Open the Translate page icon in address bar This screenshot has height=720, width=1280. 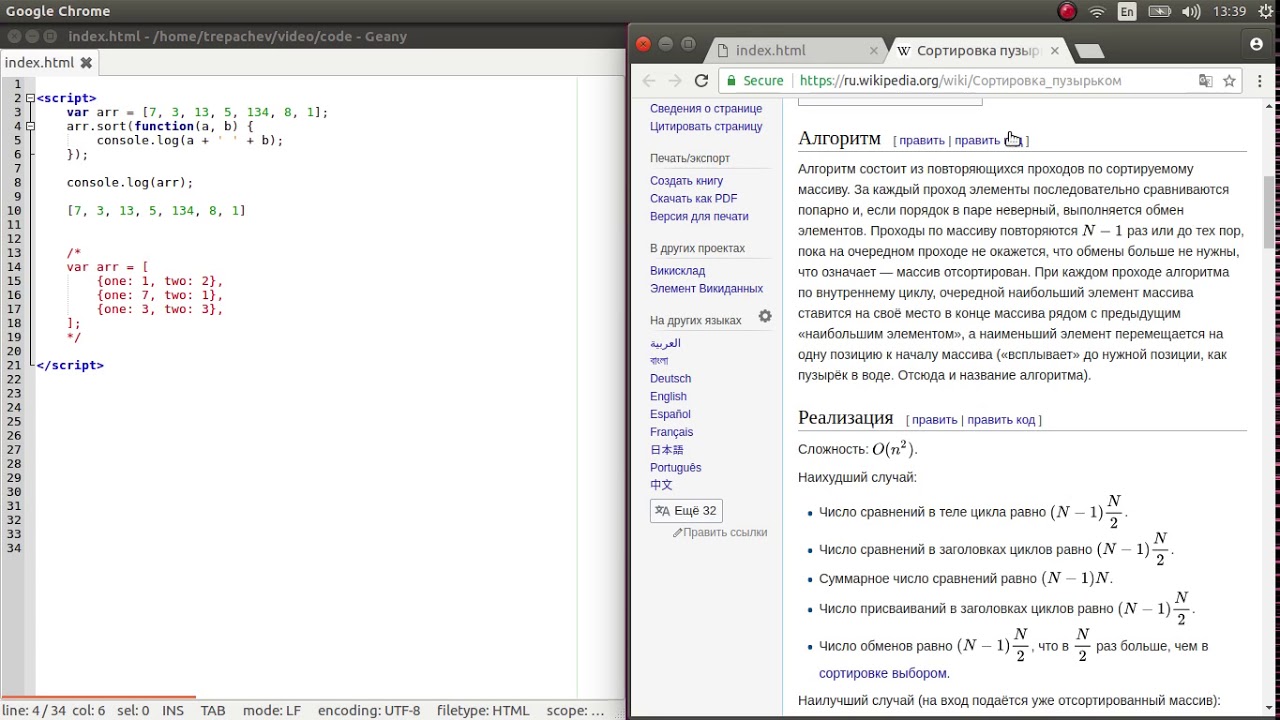pos(1206,81)
